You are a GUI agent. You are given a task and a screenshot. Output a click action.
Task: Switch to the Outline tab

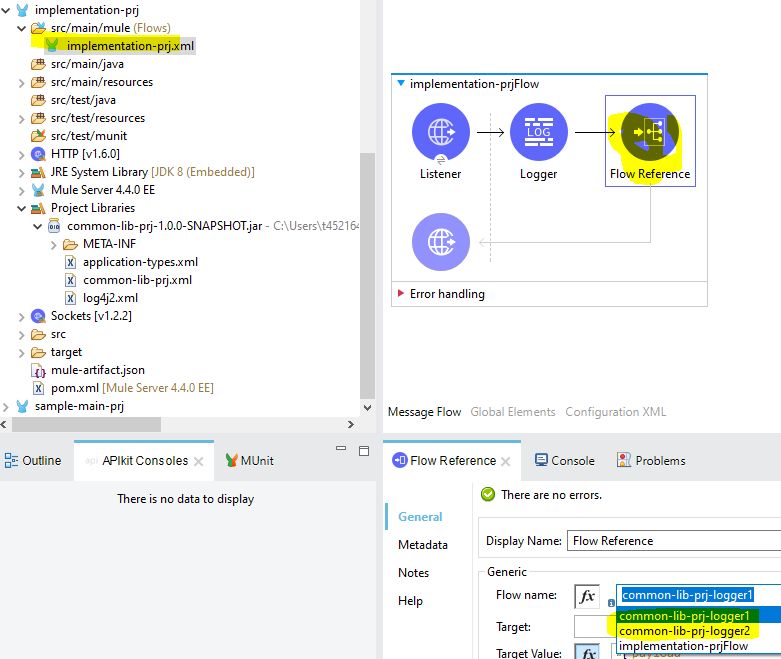click(33, 460)
